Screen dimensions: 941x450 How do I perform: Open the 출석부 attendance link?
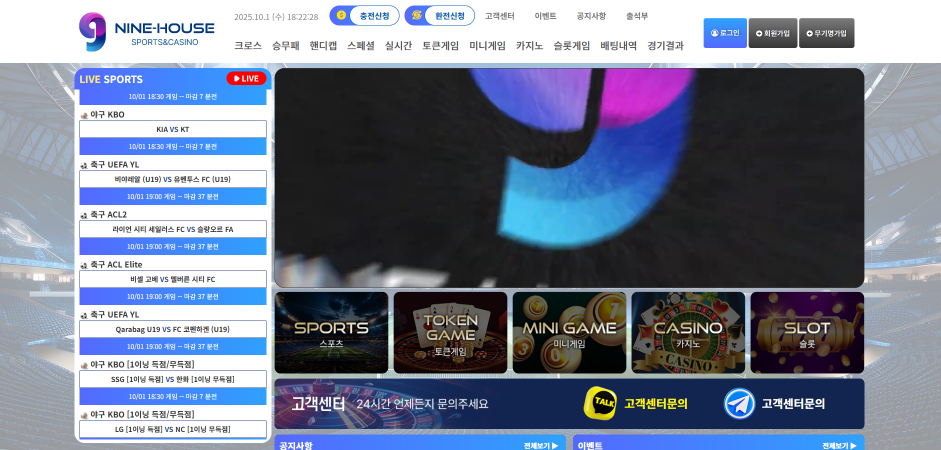click(x=637, y=16)
